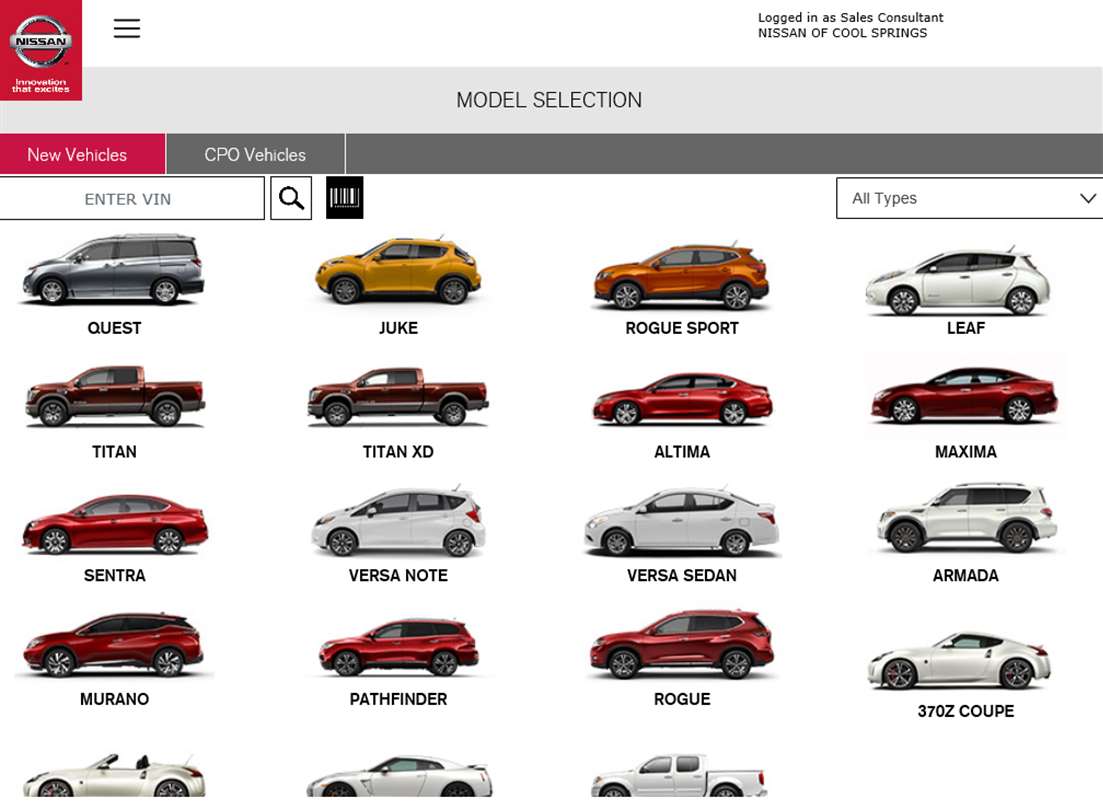The height and width of the screenshot is (810, 1103).
Task: Click the ALTIMA label
Action: (682, 452)
